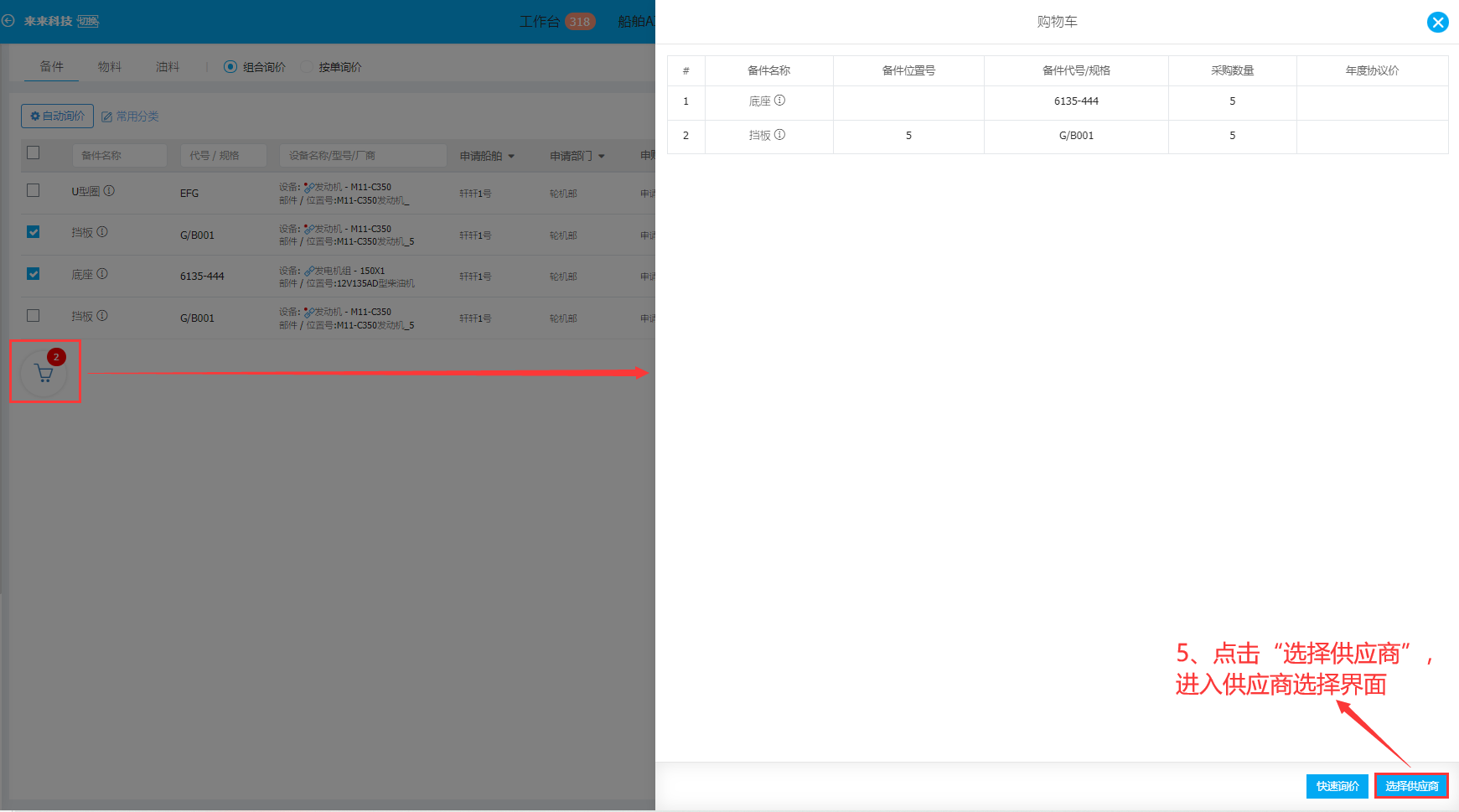Check the last 挡板 G/B001 row checkbox
Screen dimensions: 1459x812
tap(34, 316)
